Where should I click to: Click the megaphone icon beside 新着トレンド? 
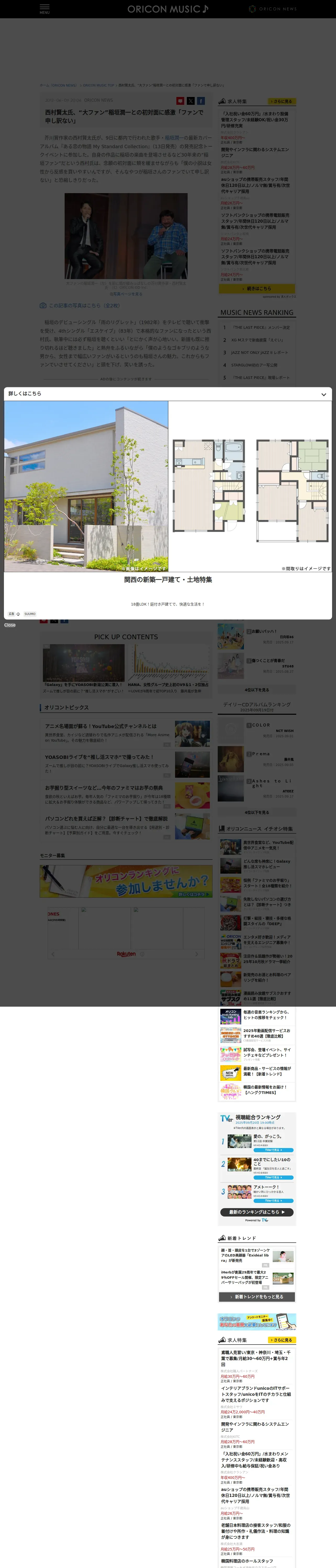coord(222,1238)
